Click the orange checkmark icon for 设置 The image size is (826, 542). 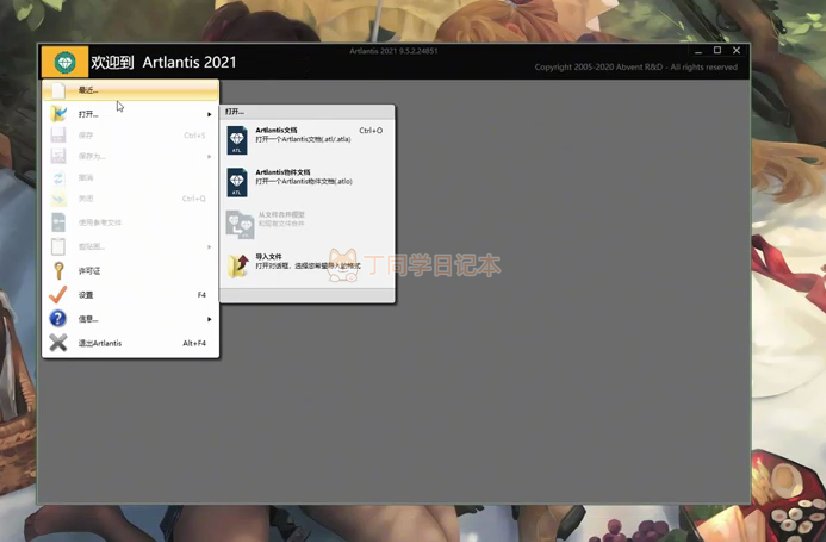point(58,295)
